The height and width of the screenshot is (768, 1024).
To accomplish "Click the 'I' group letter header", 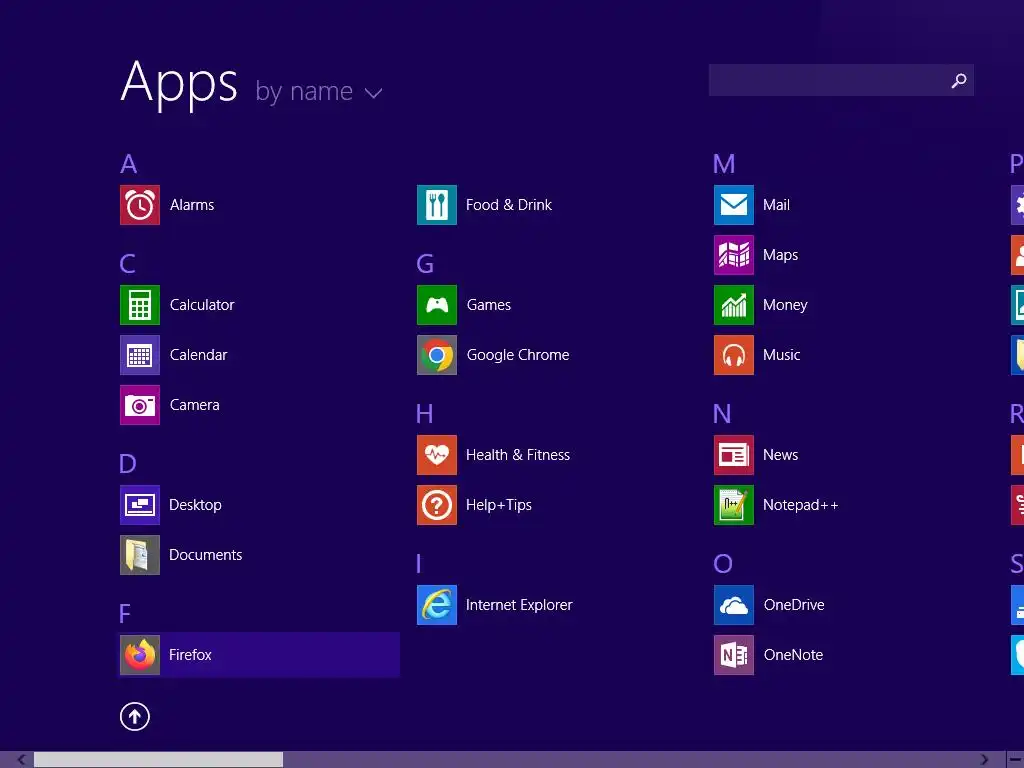I will click(419, 564).
